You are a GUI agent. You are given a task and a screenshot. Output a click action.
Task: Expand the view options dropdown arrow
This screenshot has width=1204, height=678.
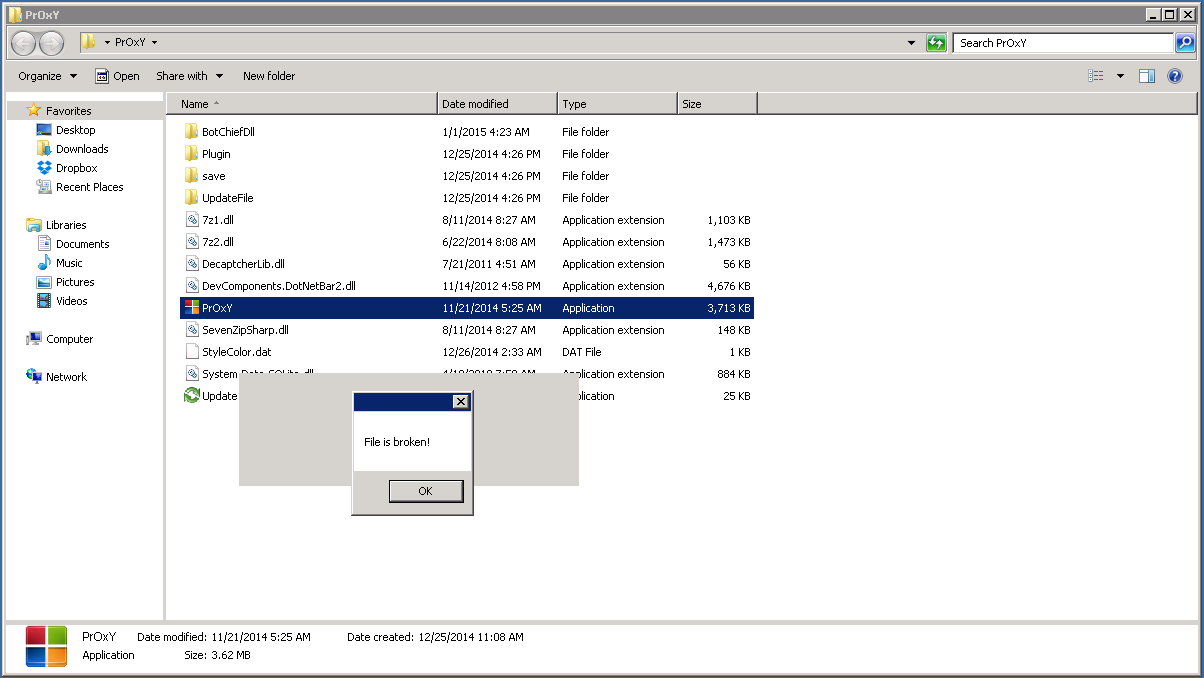1120,76
